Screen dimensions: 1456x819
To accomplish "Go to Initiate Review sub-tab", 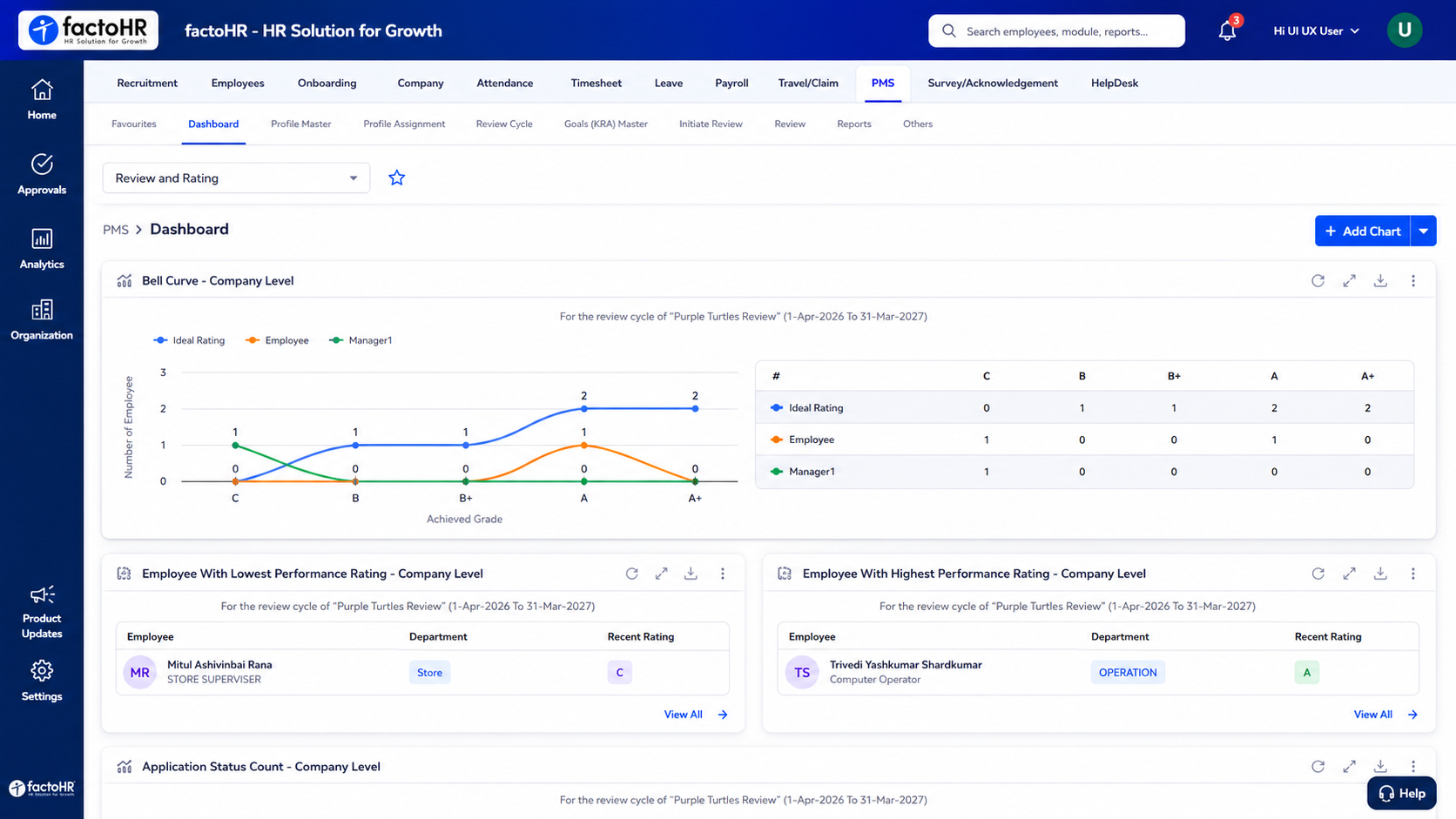I will (711, 124).
